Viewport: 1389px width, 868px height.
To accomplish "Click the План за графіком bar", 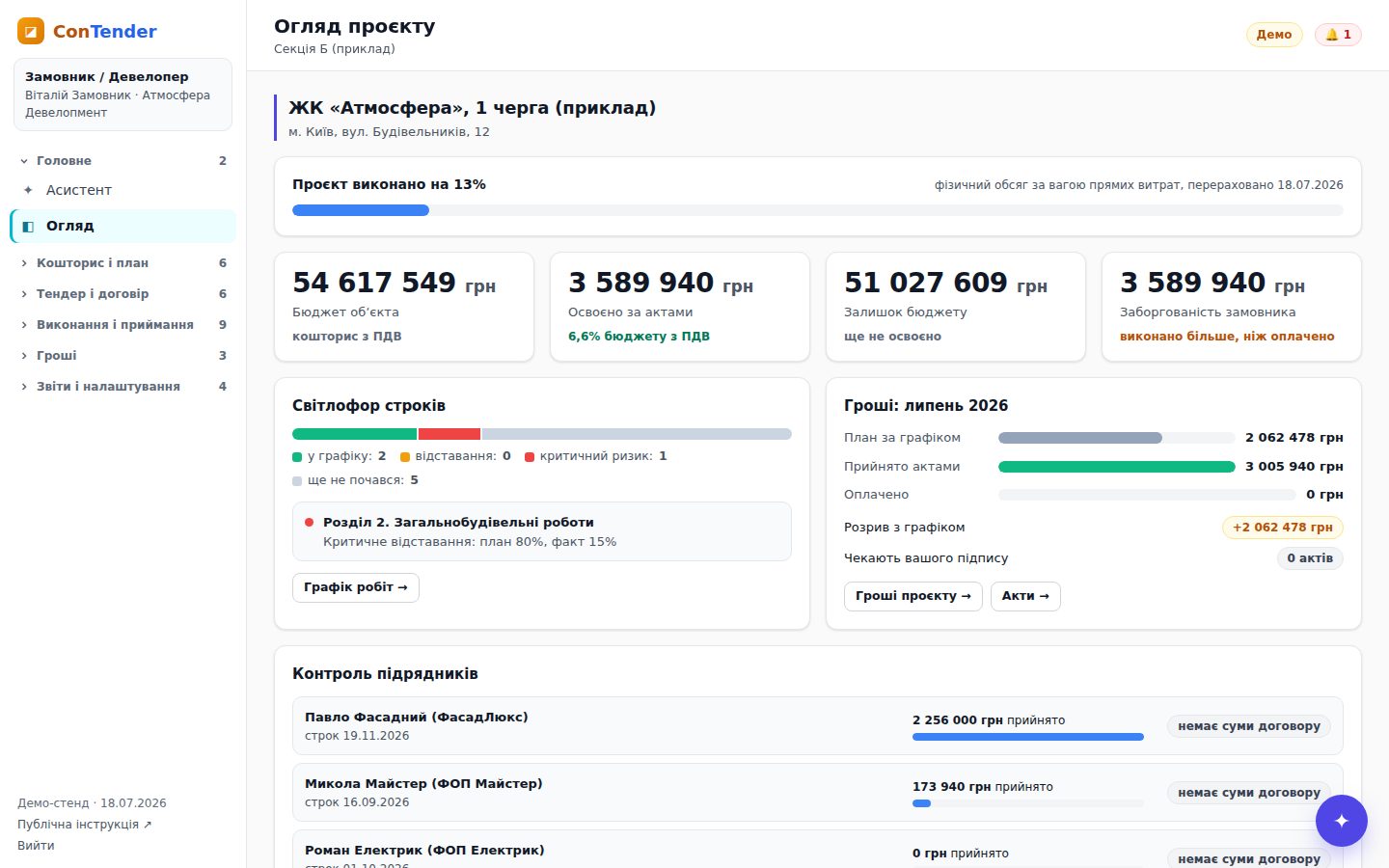I will [x=1116, y=438].
